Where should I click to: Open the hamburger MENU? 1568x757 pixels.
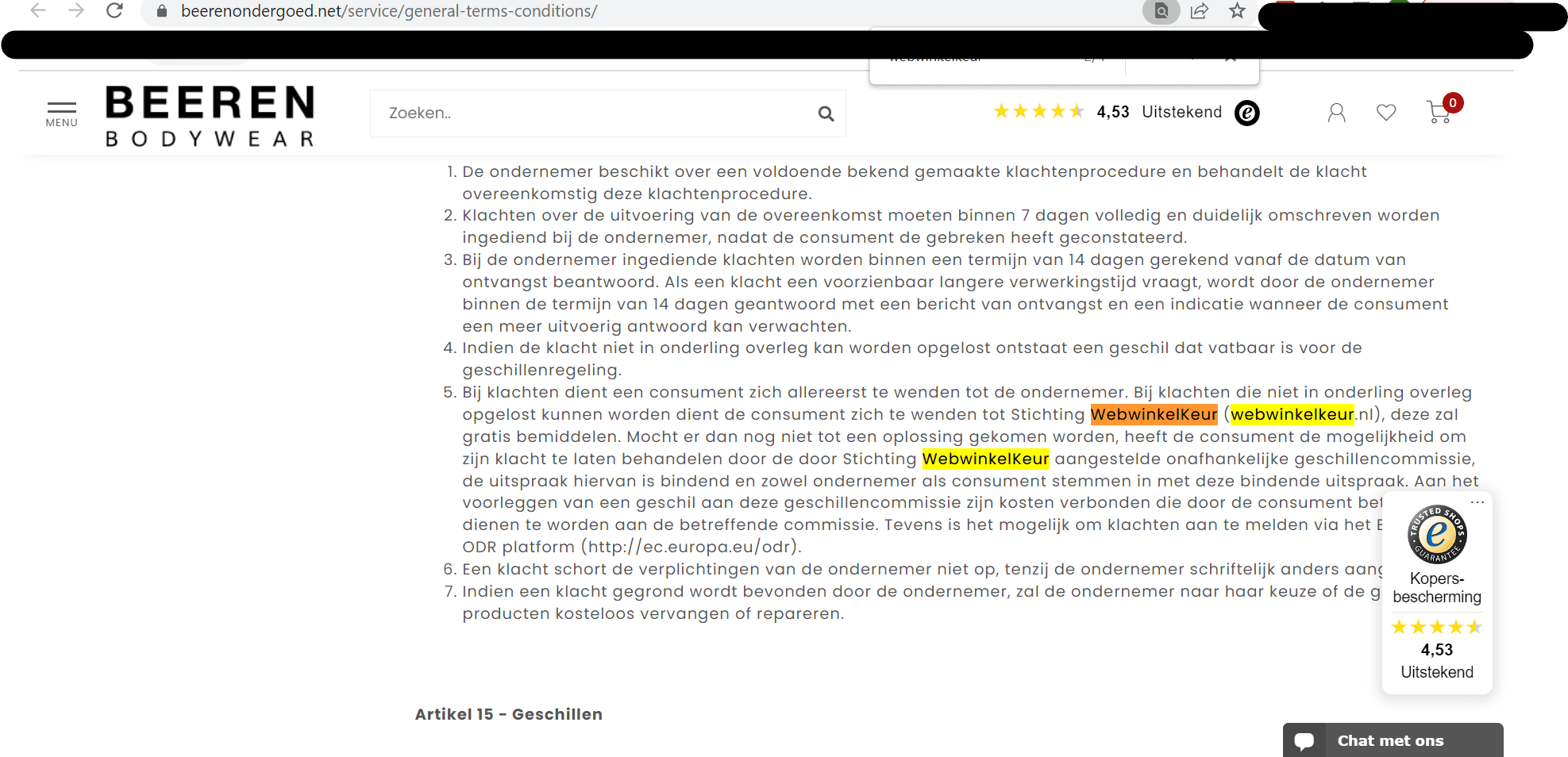point(61,113)
